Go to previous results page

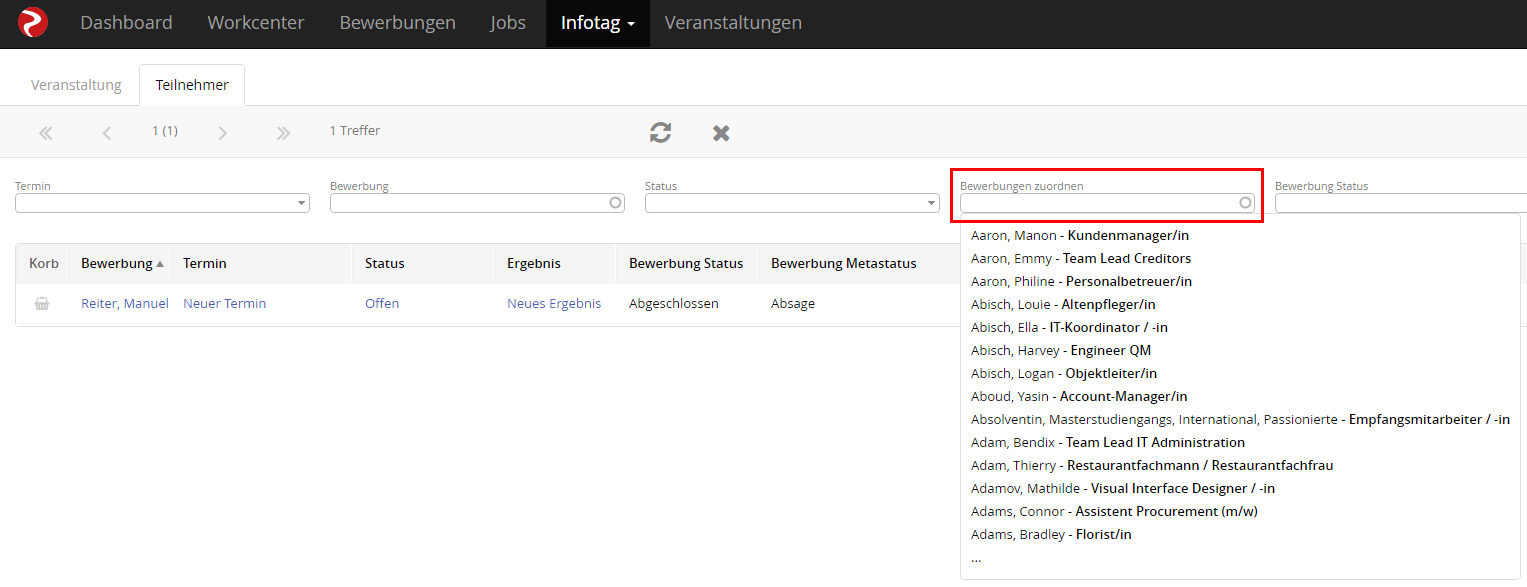107,132
